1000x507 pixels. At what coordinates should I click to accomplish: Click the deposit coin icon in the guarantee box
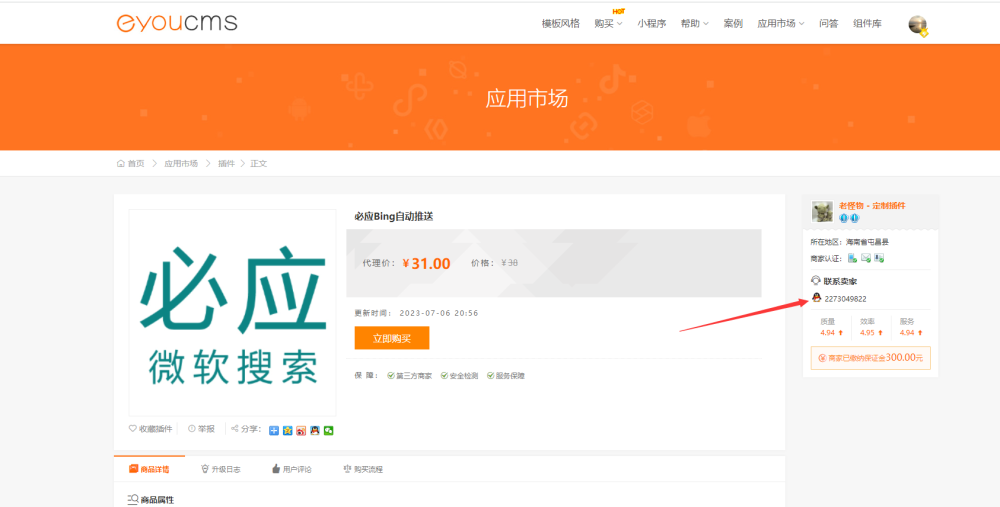click(823, 358)
